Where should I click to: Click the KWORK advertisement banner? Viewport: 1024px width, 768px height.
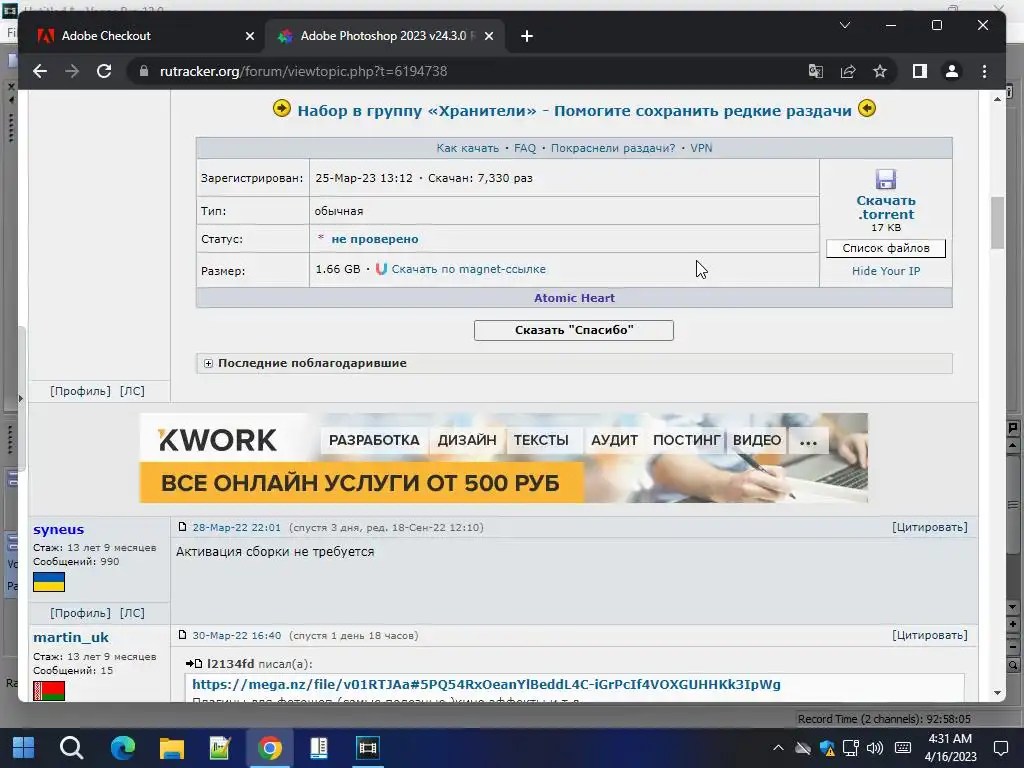point(504,458)
